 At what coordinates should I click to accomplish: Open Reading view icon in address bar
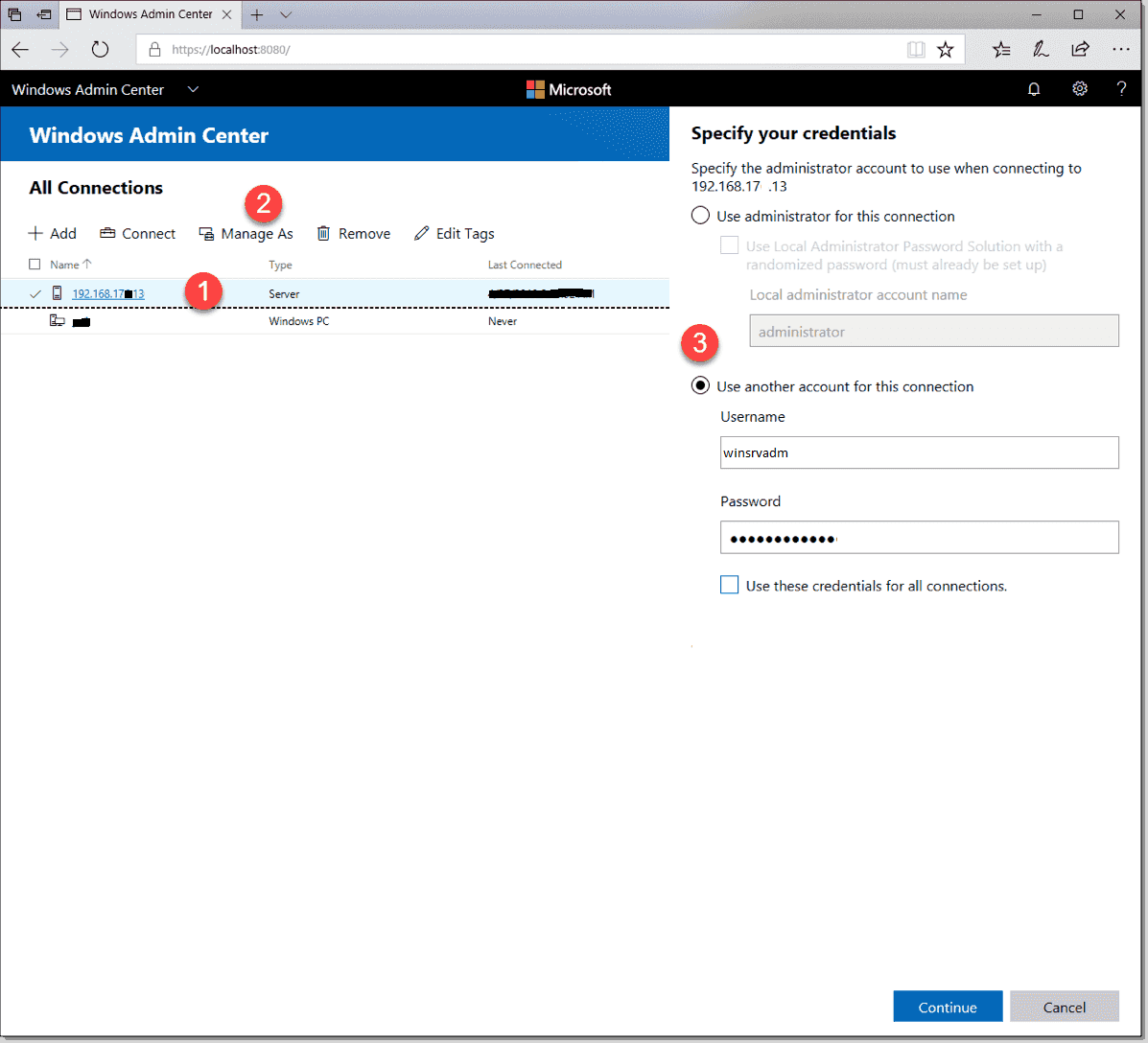(x=915, y=50)
